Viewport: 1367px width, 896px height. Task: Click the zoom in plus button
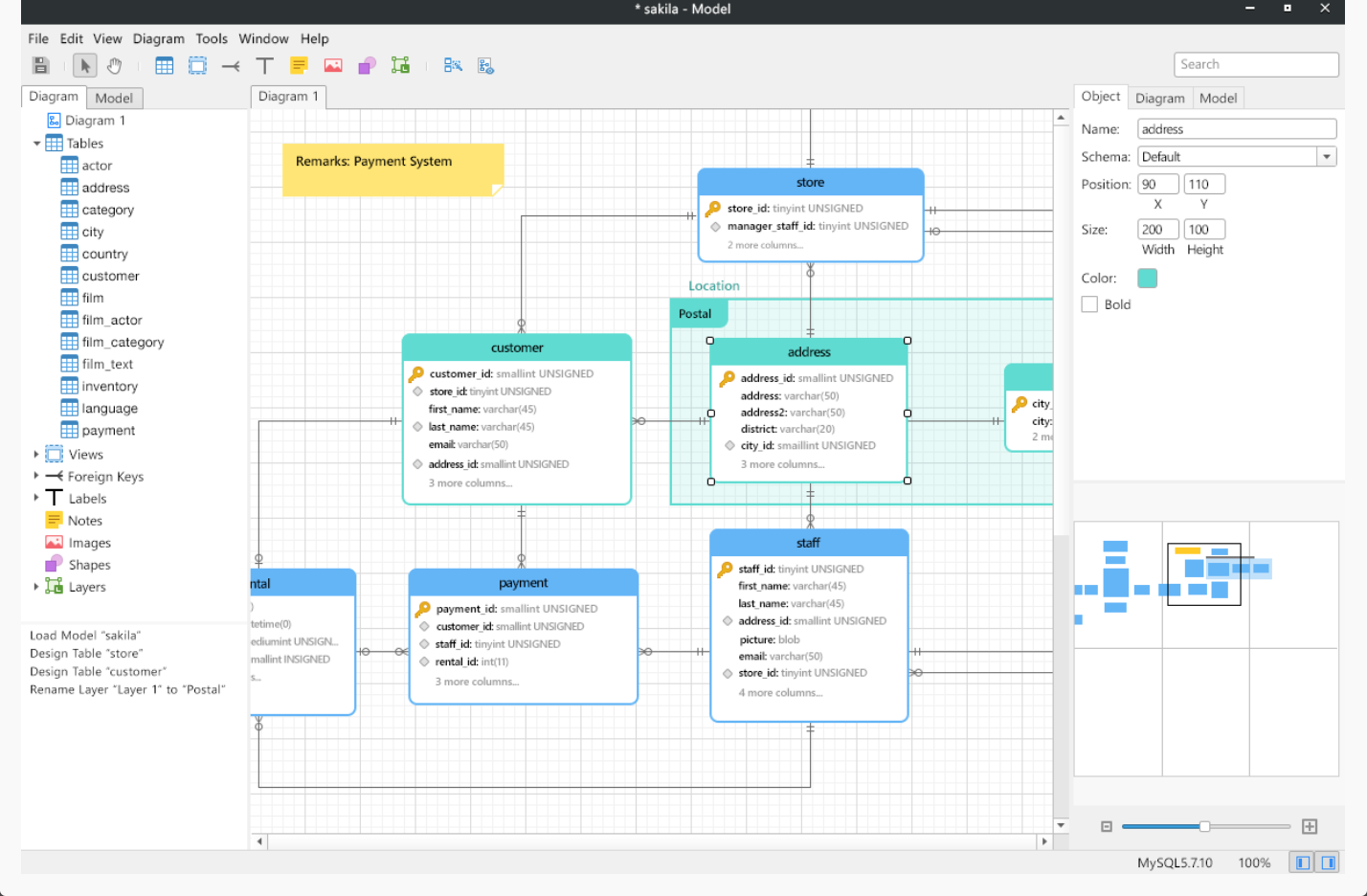coord(1310,826)
